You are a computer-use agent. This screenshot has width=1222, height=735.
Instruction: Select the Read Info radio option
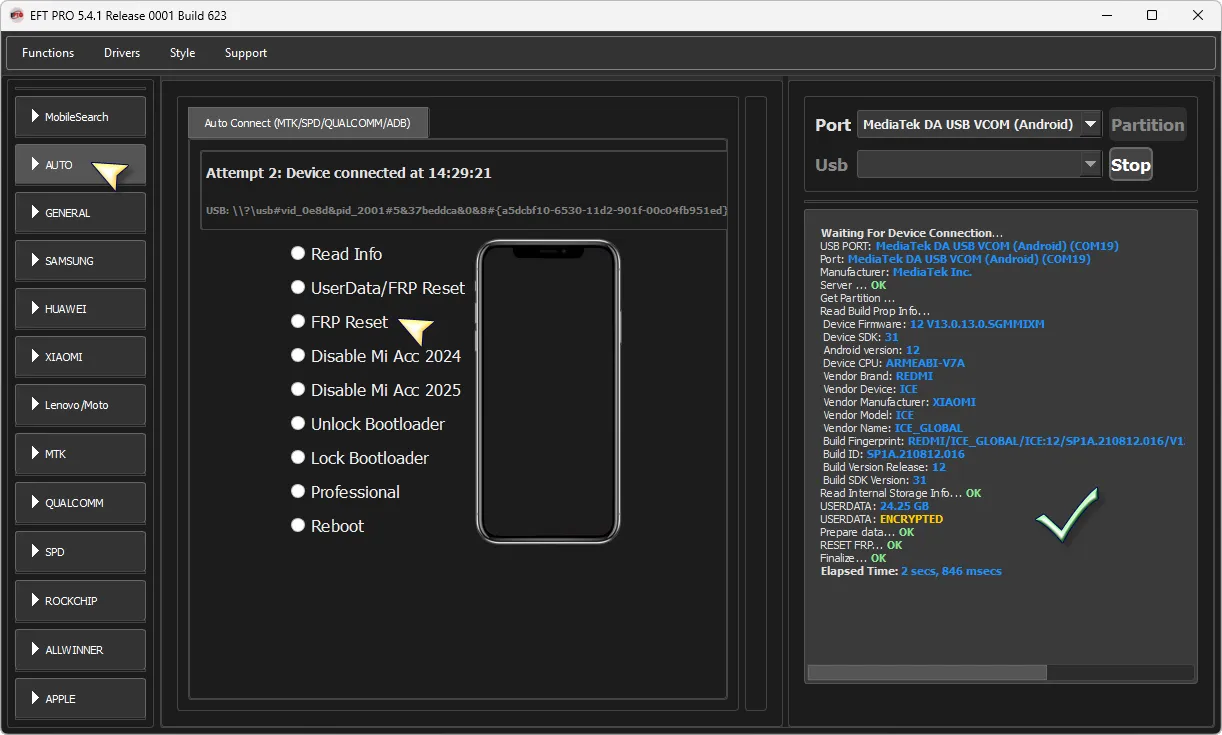click(298, 254)
